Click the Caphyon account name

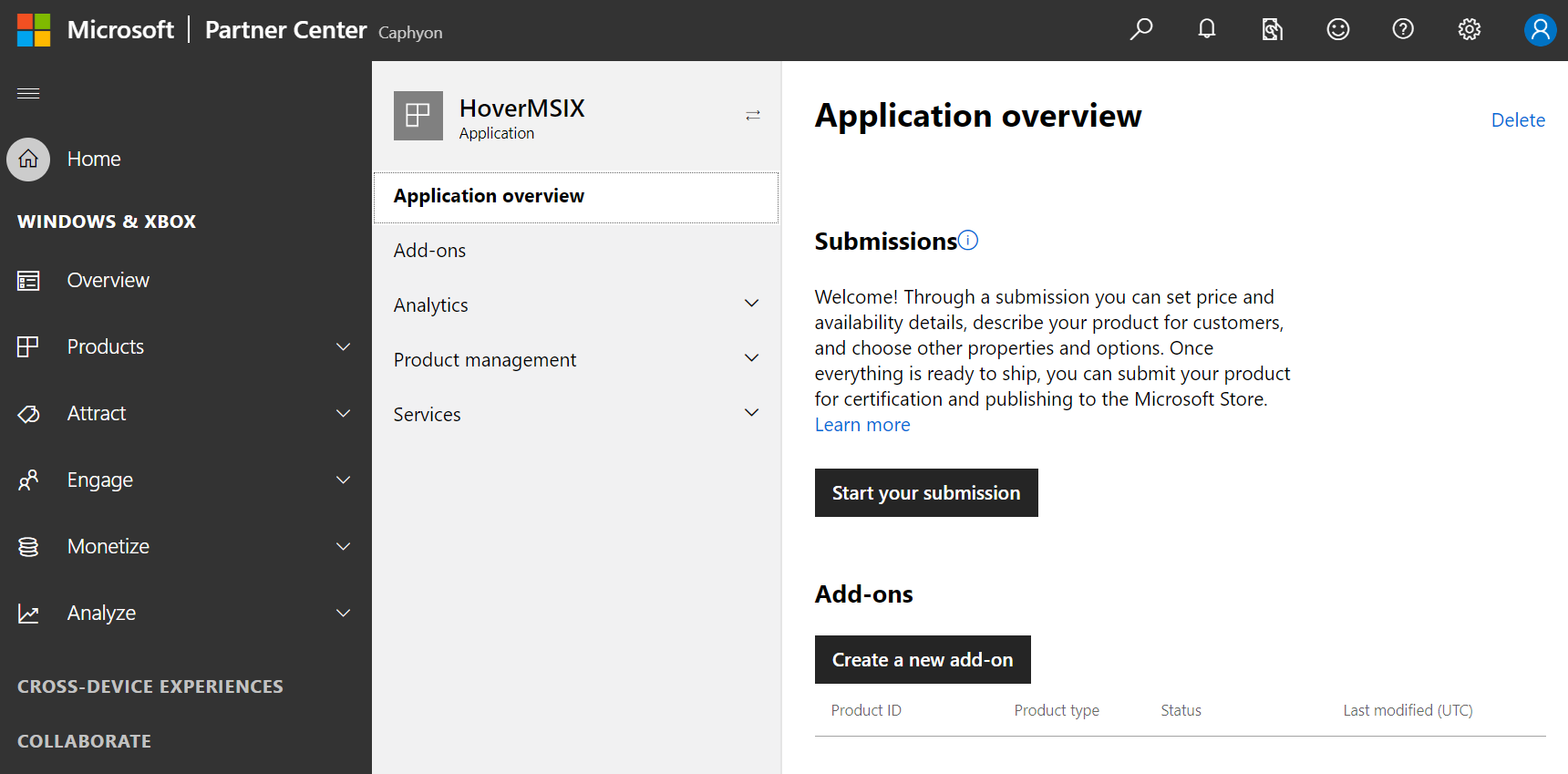pyautogui.click(x=410, y=33)
